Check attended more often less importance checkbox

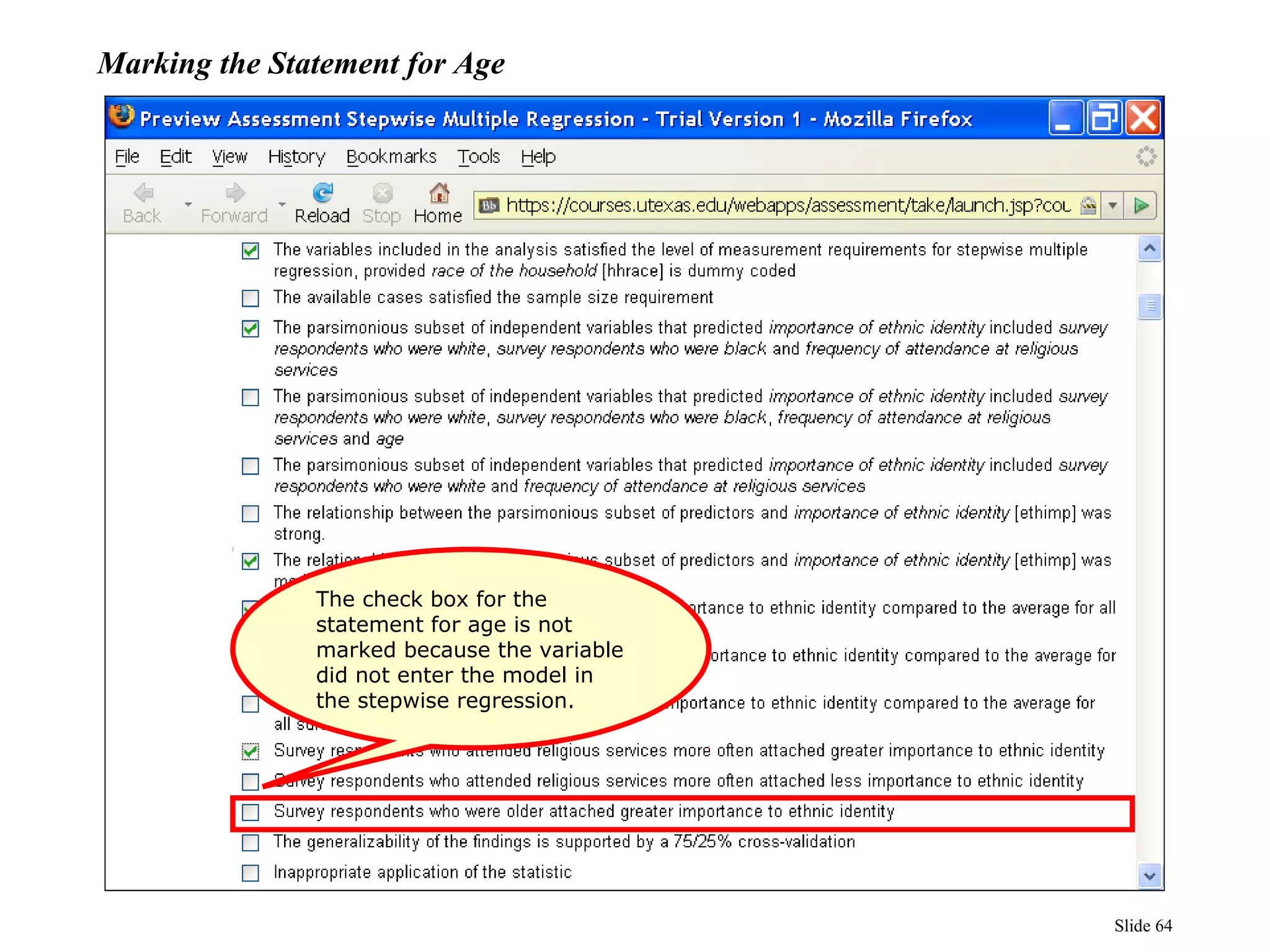(x=251, y=782)
